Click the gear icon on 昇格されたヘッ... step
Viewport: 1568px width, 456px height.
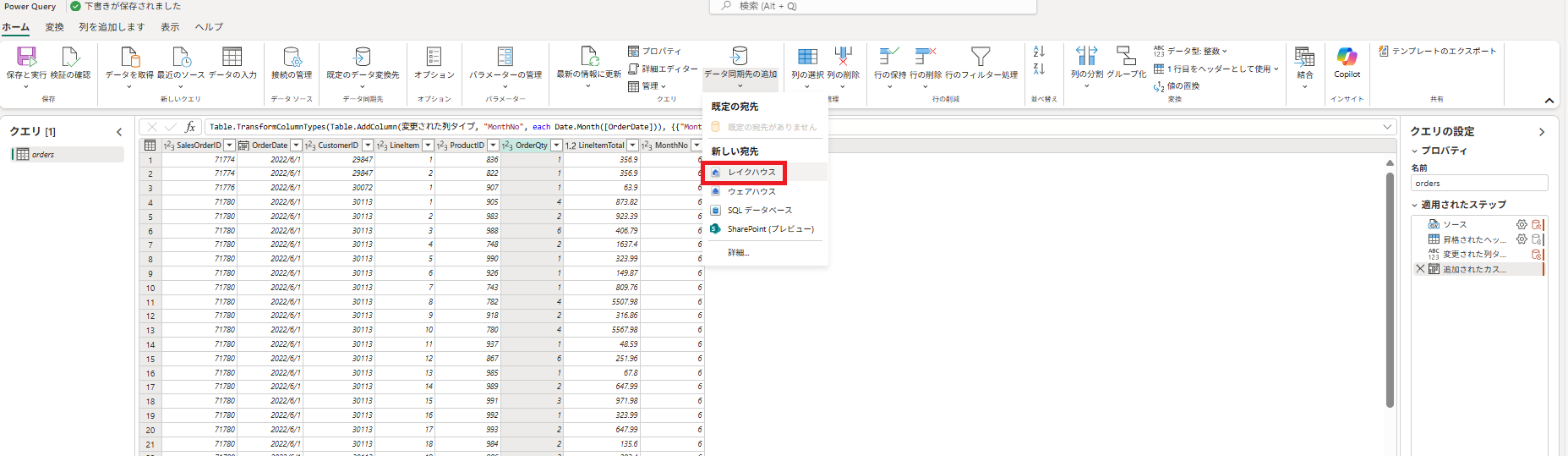[1522, 239]
